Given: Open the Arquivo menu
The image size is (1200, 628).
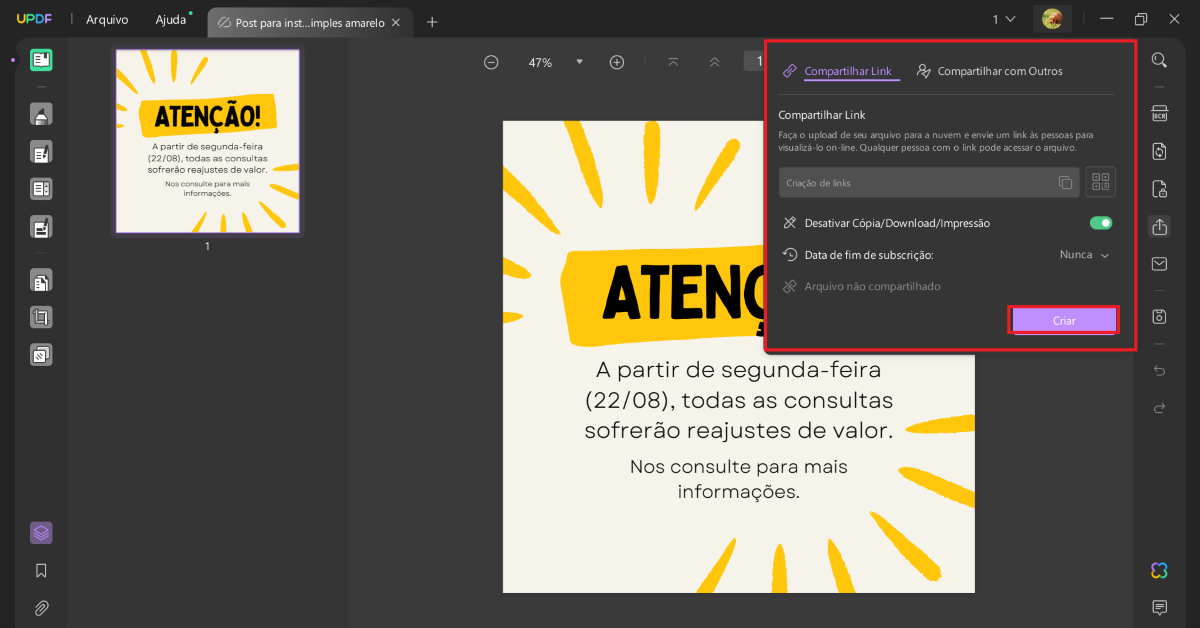Looking at the screenshot, I should click(107, 19).
